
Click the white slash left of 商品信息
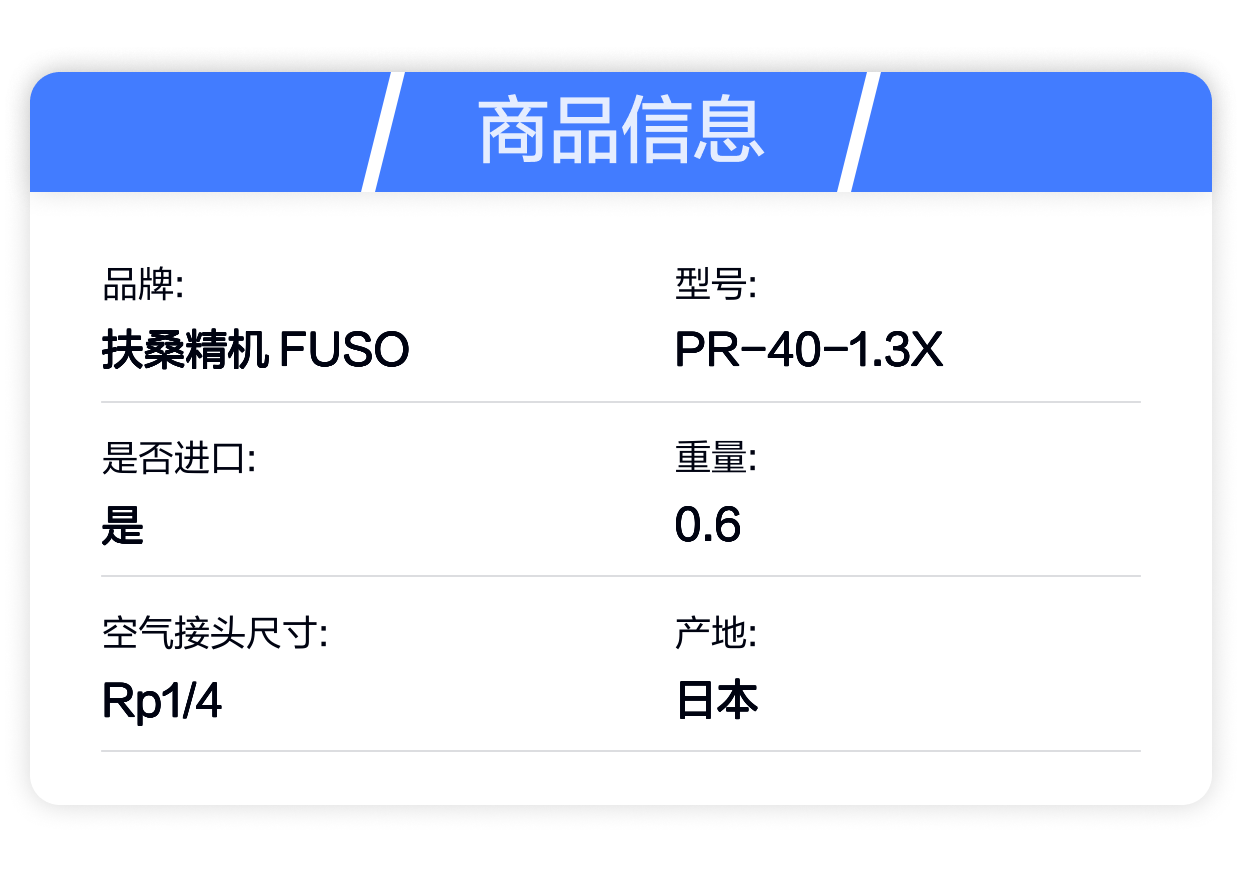pos(382,132)
